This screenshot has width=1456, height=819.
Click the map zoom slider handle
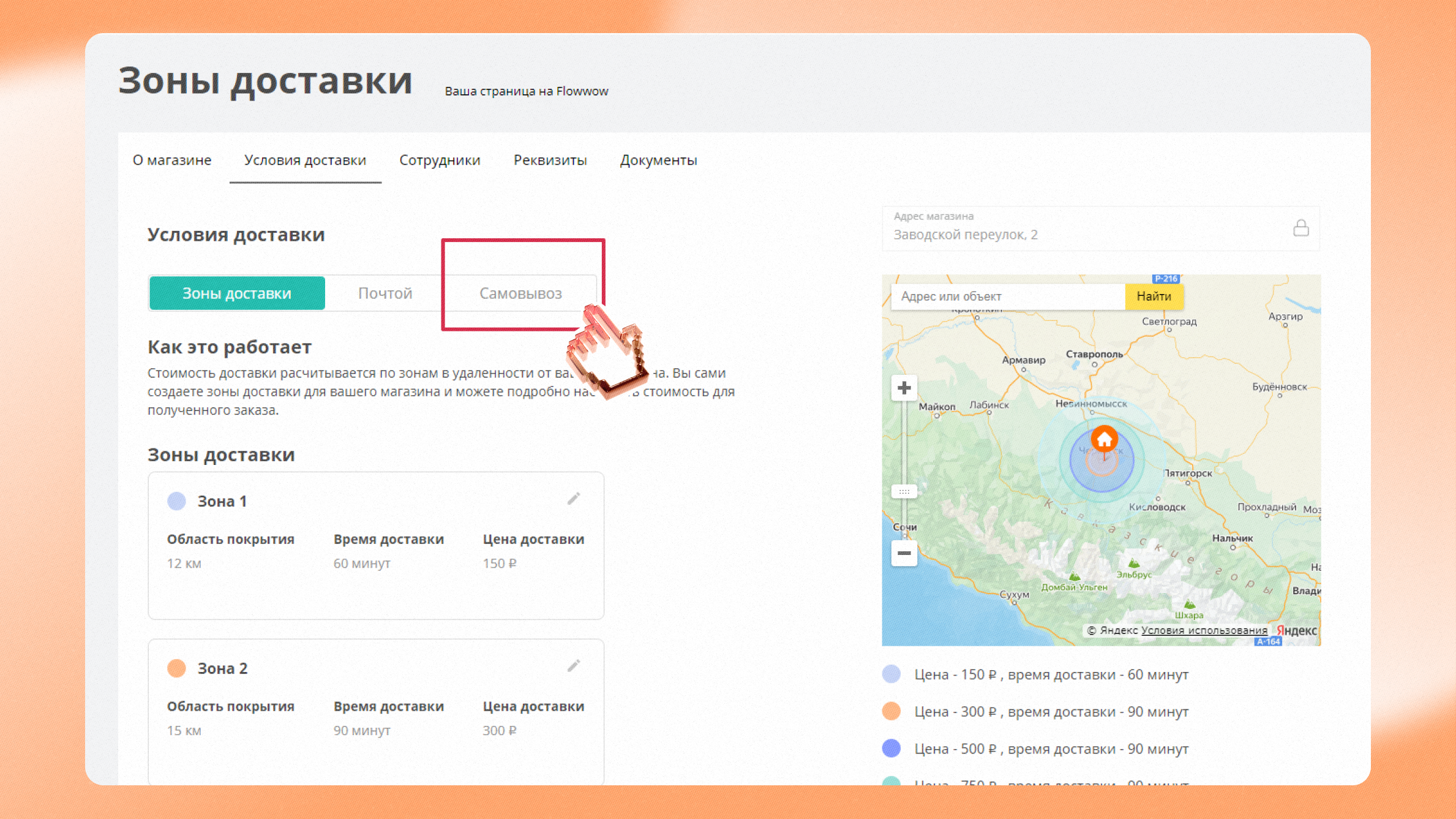click(904, 492)
